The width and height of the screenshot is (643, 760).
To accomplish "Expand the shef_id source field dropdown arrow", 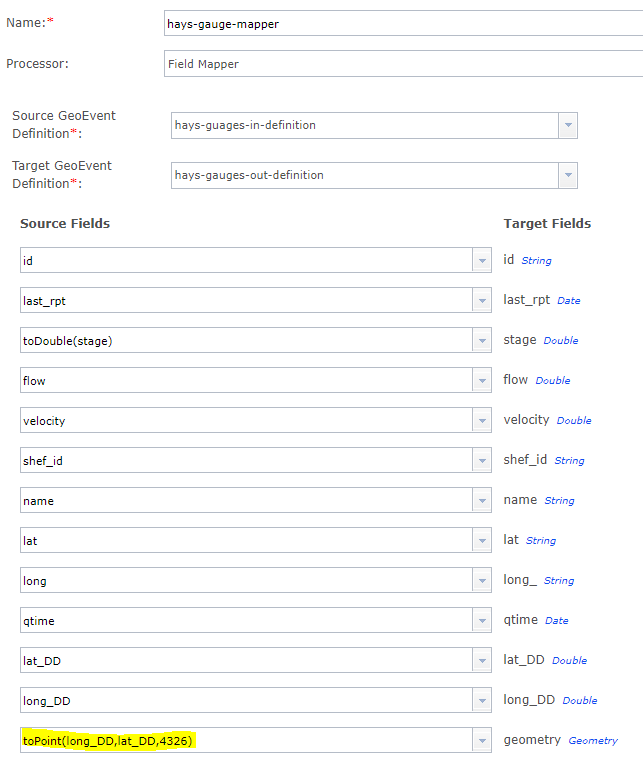I will pyautogui.click(x=481, y=460).
